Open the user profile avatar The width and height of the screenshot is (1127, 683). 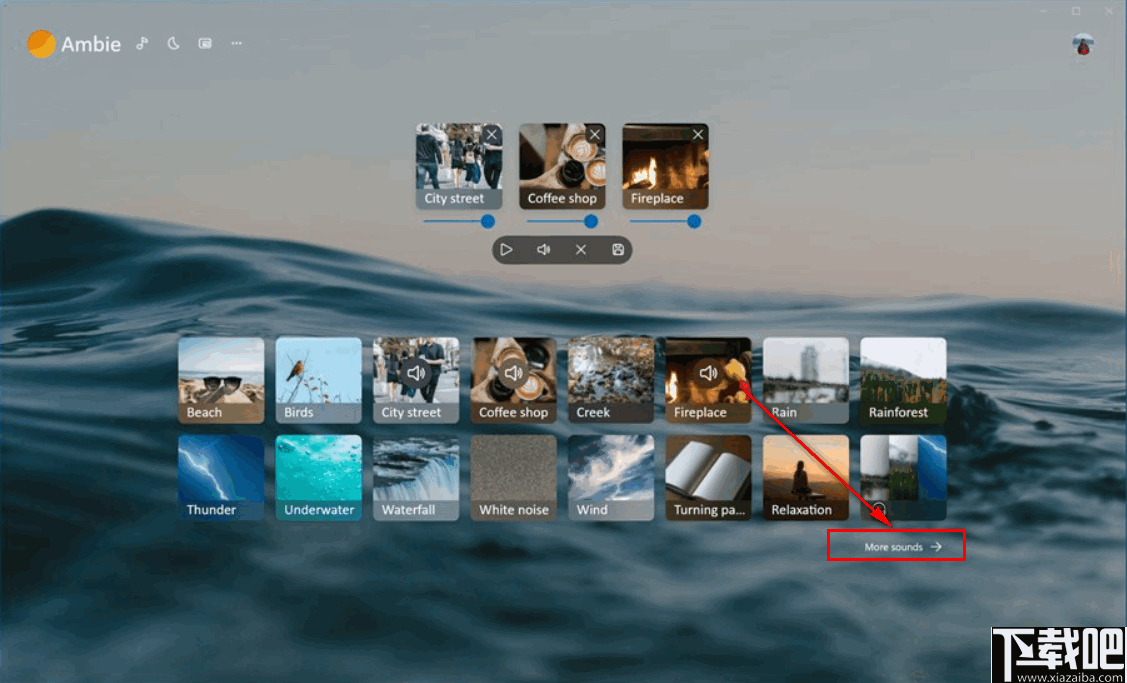point(1083,45)
